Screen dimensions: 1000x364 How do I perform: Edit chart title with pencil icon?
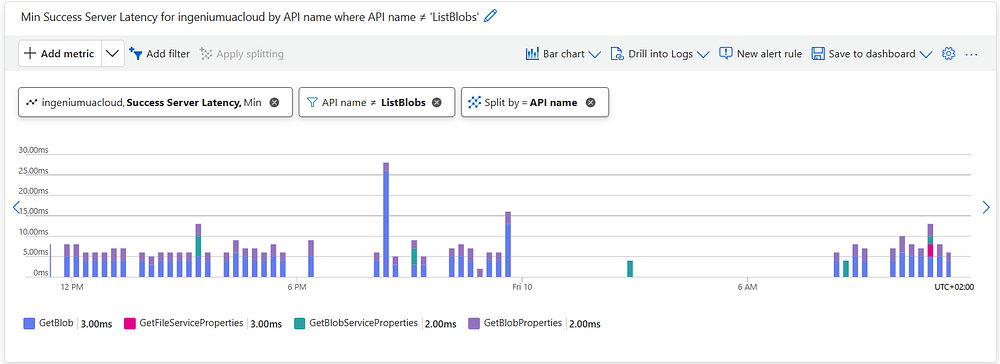coord(490,17)
